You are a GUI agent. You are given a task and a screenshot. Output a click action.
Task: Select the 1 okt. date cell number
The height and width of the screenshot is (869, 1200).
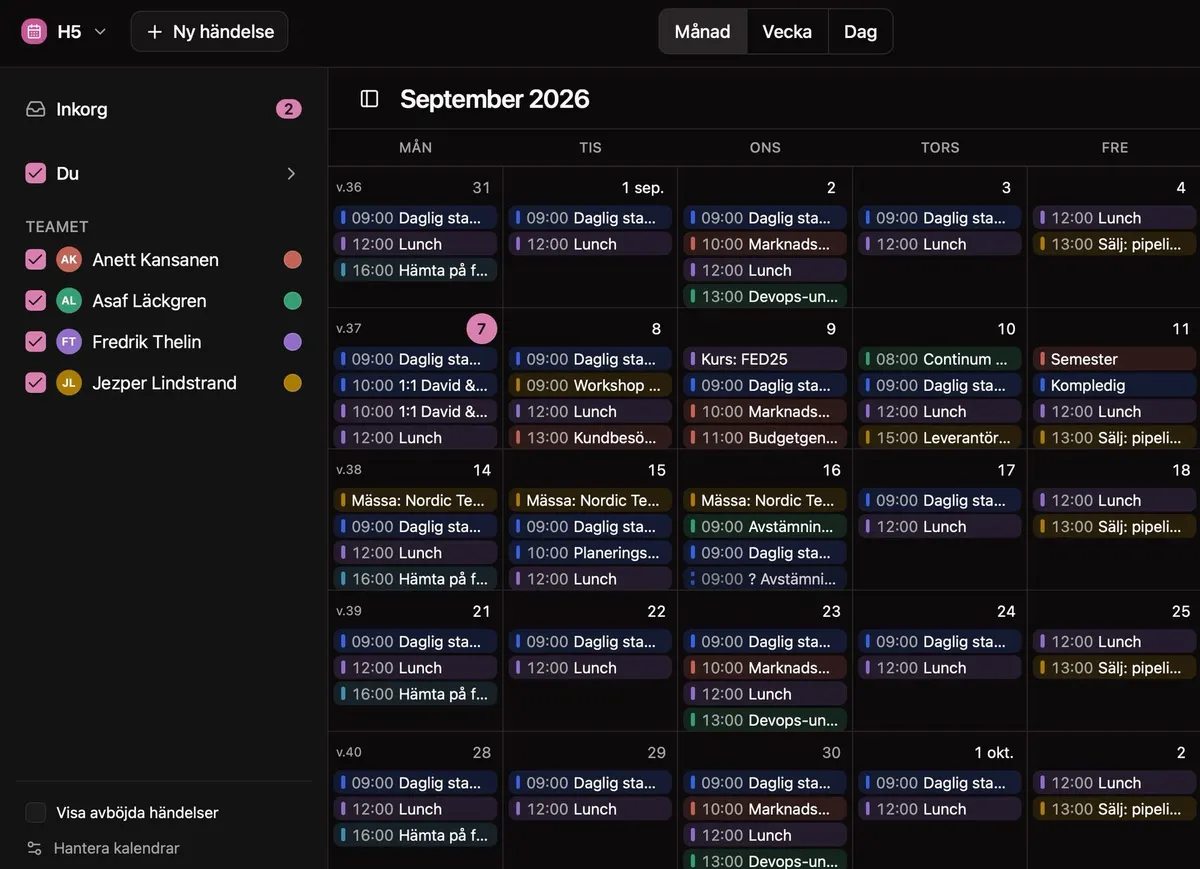[994, 753]
